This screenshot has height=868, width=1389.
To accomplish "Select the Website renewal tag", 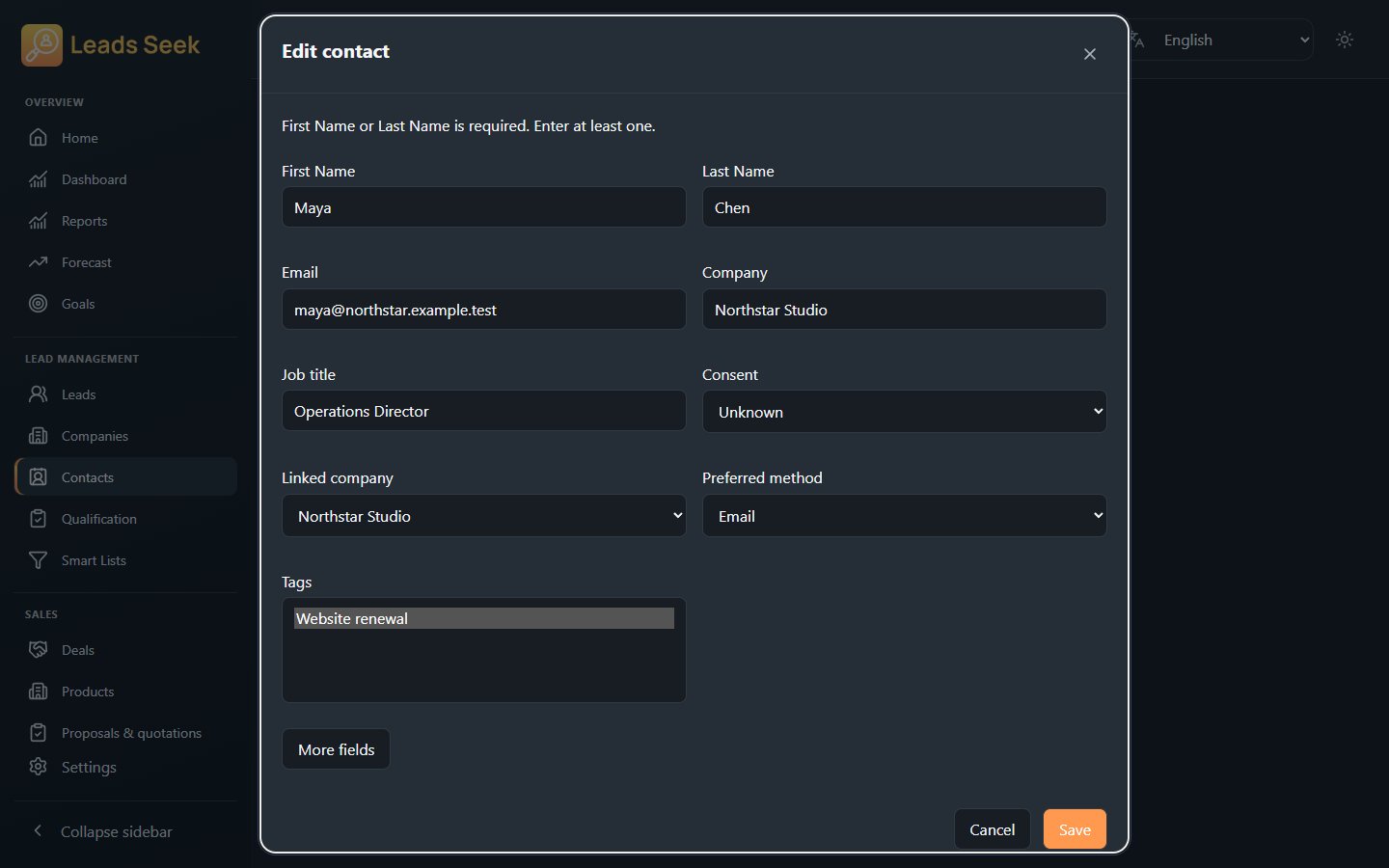I will 483,618.
